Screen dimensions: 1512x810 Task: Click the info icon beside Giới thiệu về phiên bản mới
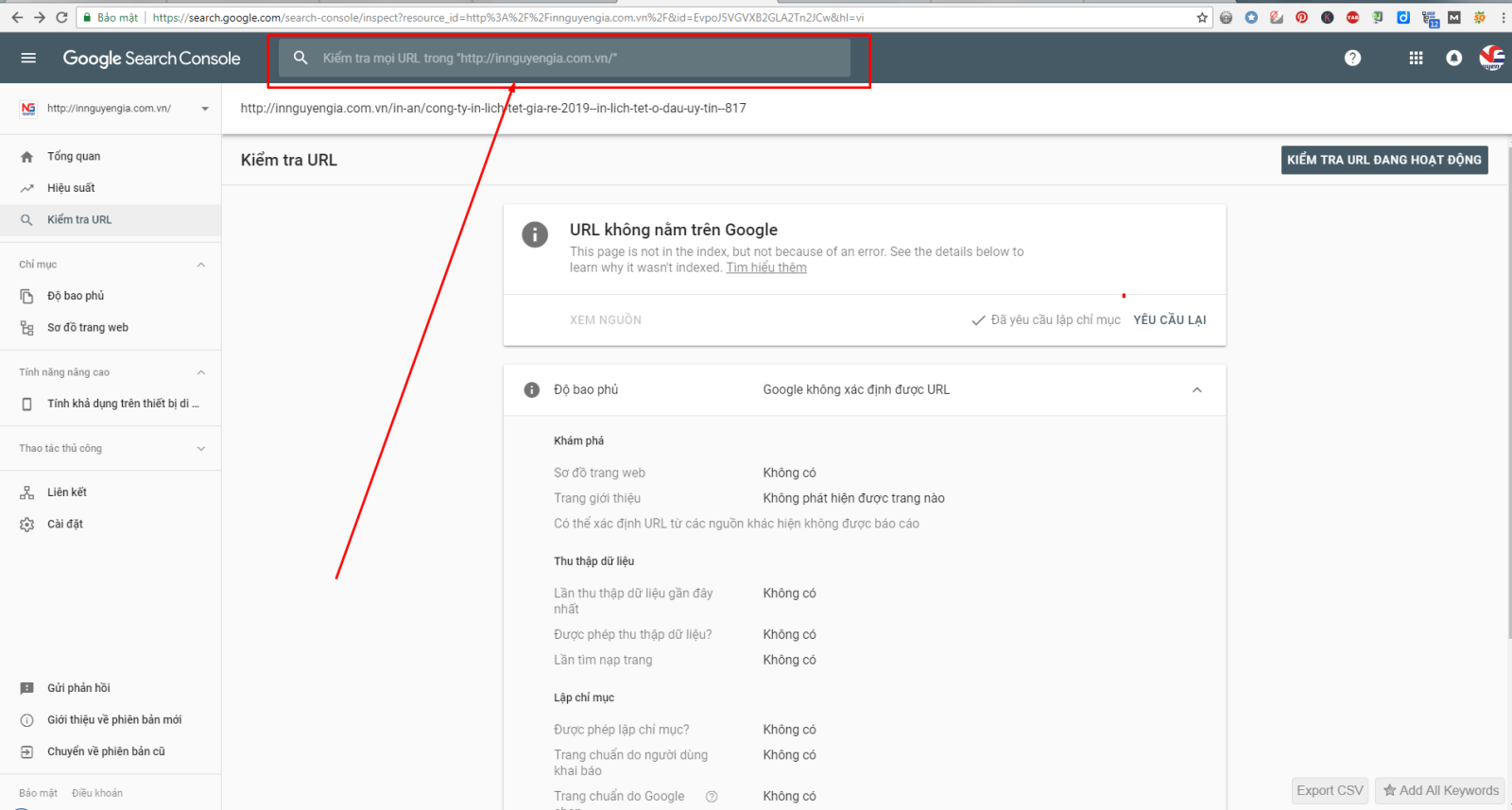point(26,720)
